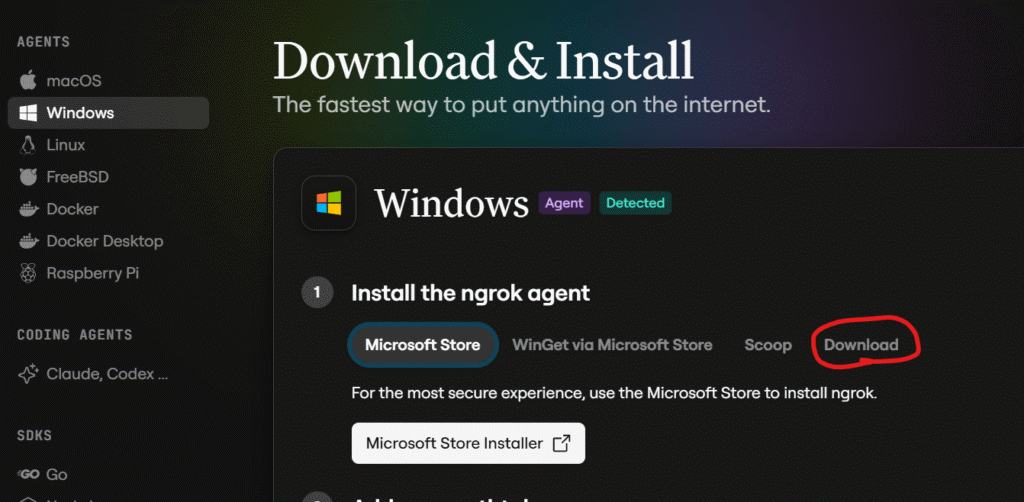Click the purple Agent badge

[x=564, y=203]
